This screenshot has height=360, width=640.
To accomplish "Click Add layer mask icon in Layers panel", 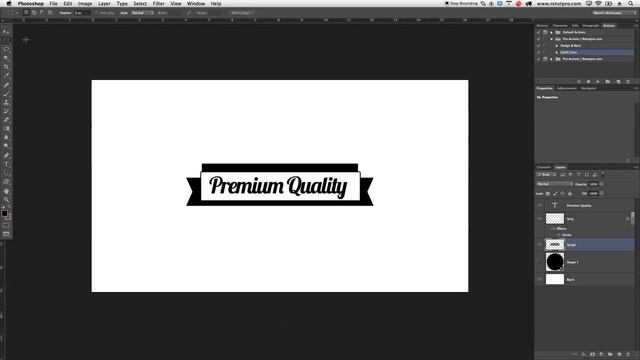I will (x=592, y=354).
